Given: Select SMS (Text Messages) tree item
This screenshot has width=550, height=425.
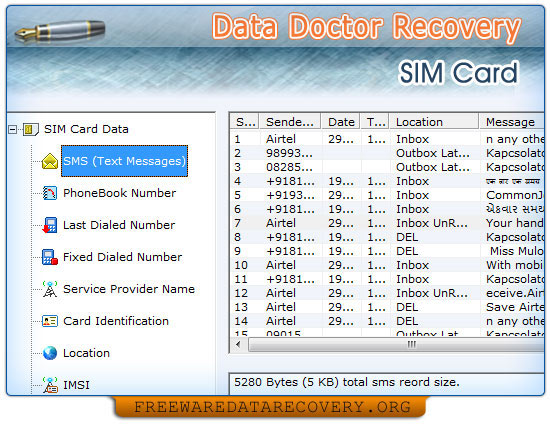Looking at the screenshot, I should tap(125, 161).
